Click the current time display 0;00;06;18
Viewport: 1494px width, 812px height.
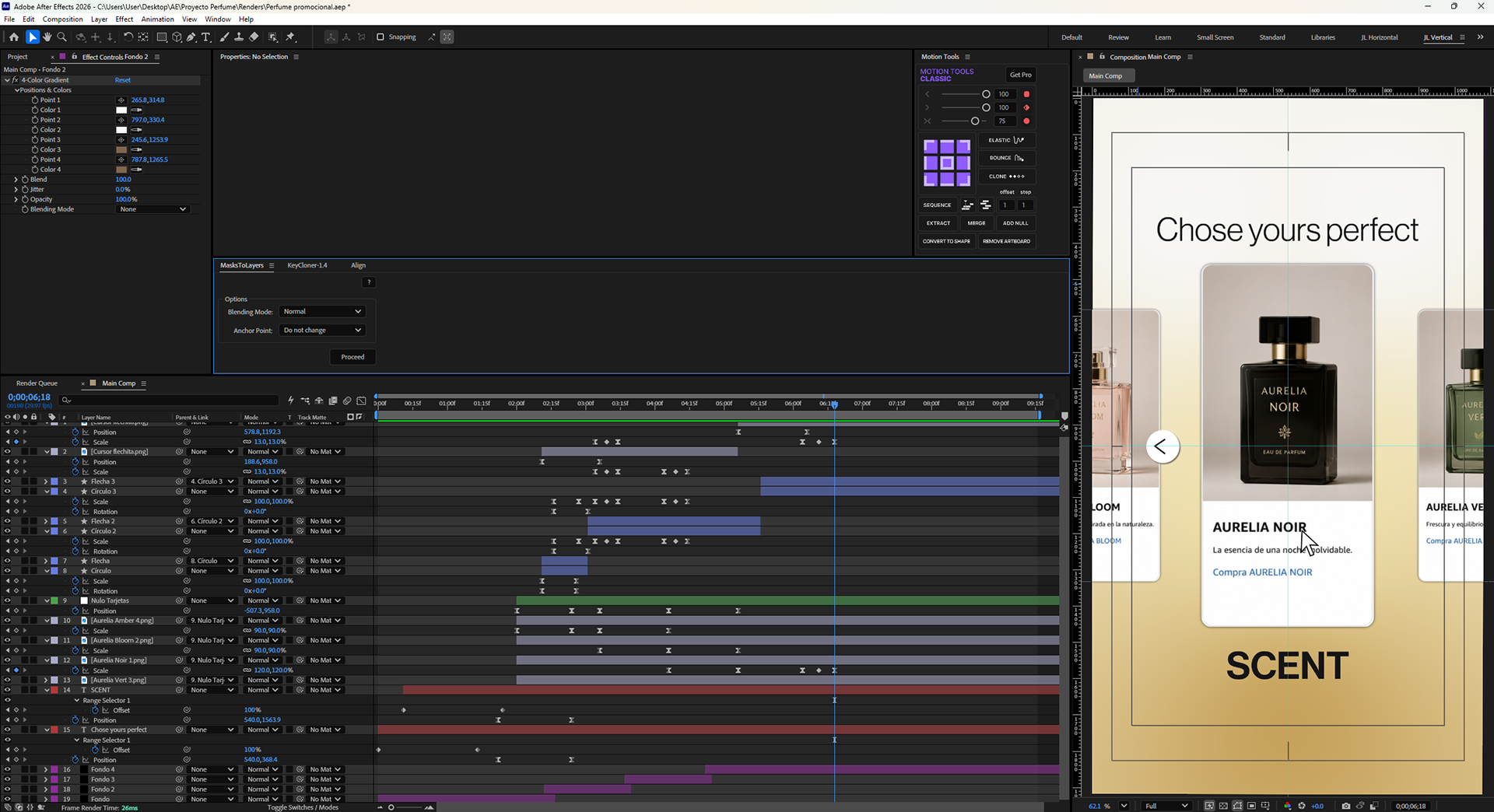click(29, 397)
